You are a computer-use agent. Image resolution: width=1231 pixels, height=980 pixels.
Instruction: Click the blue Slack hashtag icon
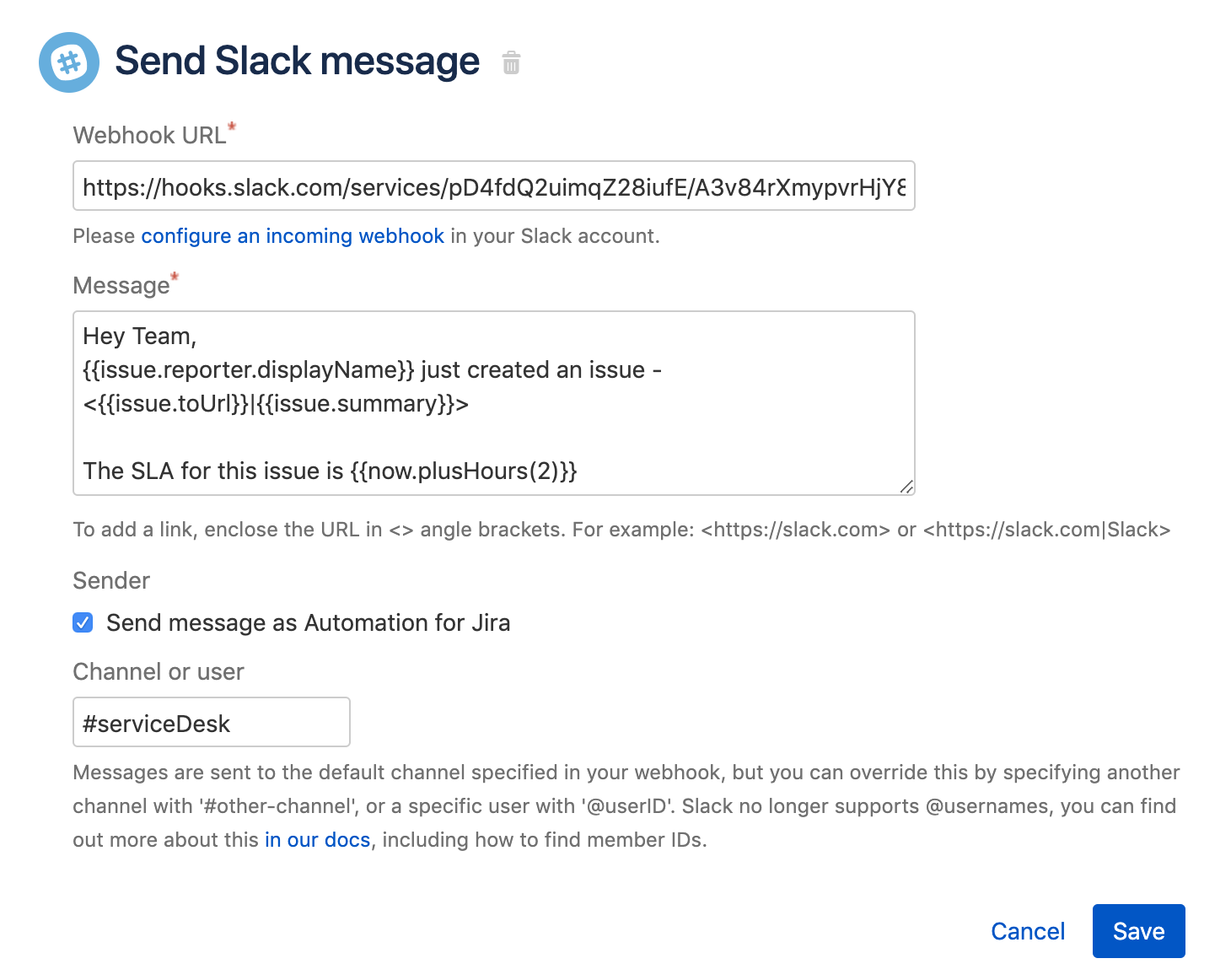tap(69, 62)
